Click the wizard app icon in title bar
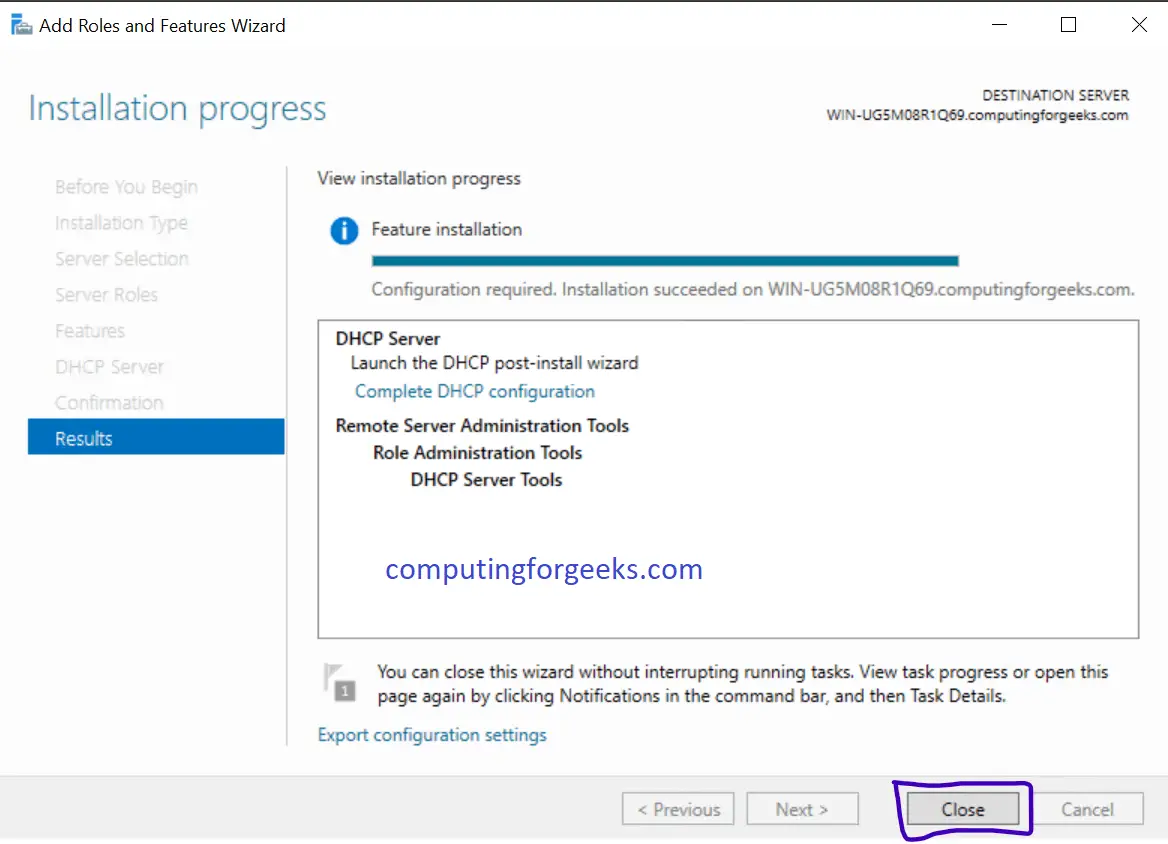This screenshot has width=1168, height=844. 21,26
